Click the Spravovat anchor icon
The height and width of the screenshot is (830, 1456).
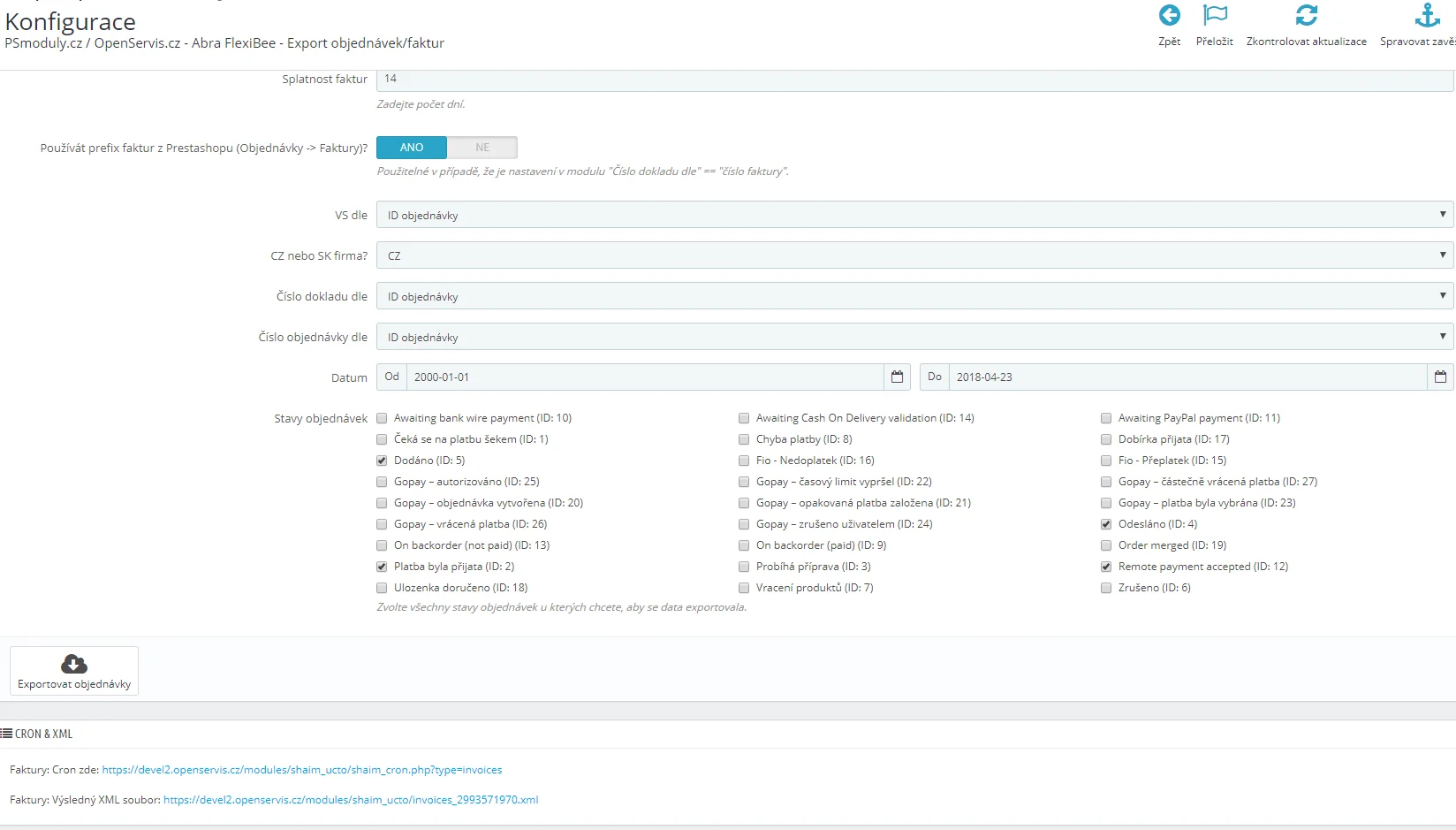(1427, 15)
